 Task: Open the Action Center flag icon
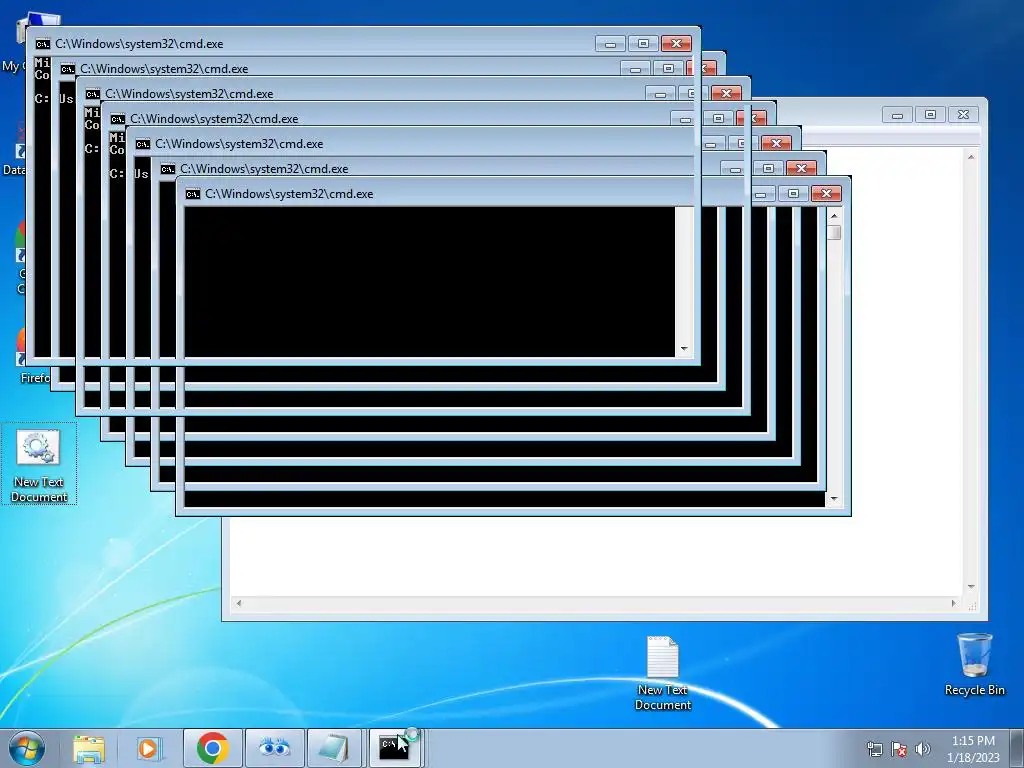(899, 749)
